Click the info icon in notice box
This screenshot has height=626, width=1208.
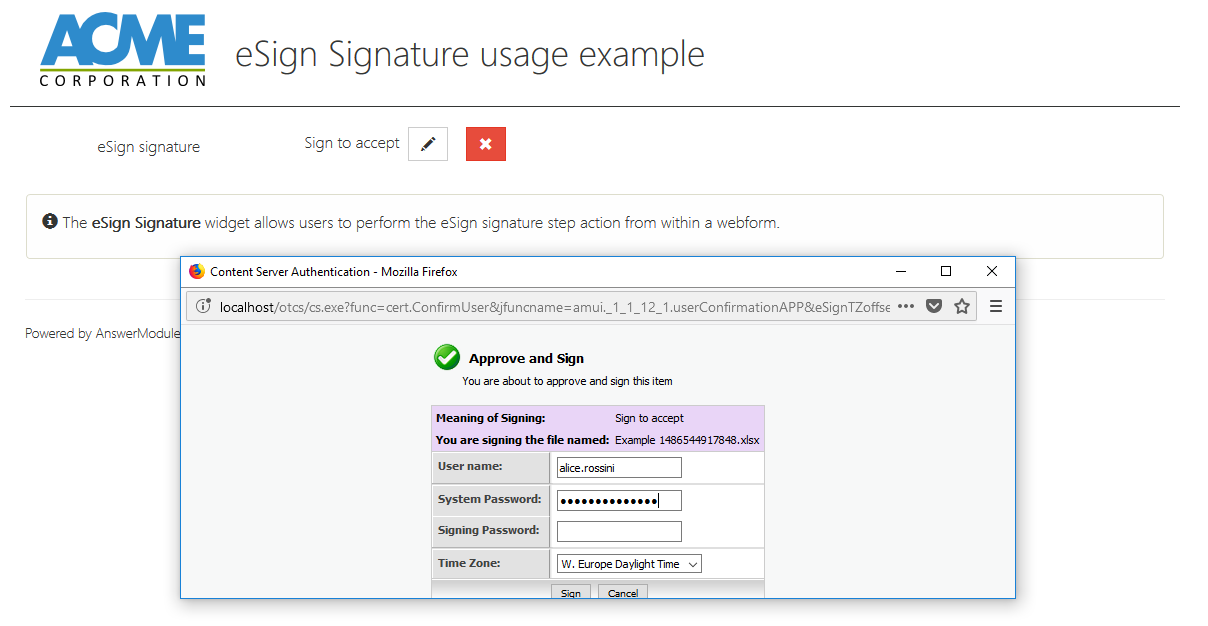50,221
